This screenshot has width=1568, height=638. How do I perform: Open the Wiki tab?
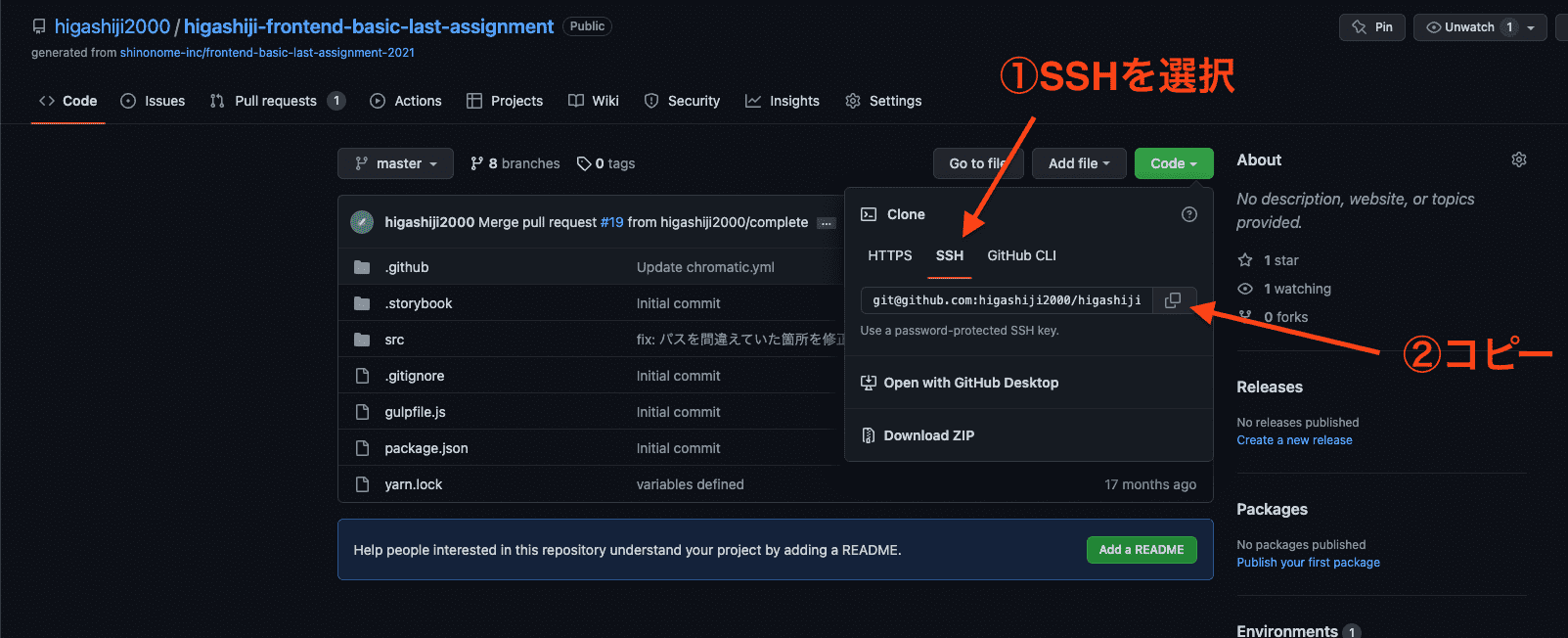(594, 101)
